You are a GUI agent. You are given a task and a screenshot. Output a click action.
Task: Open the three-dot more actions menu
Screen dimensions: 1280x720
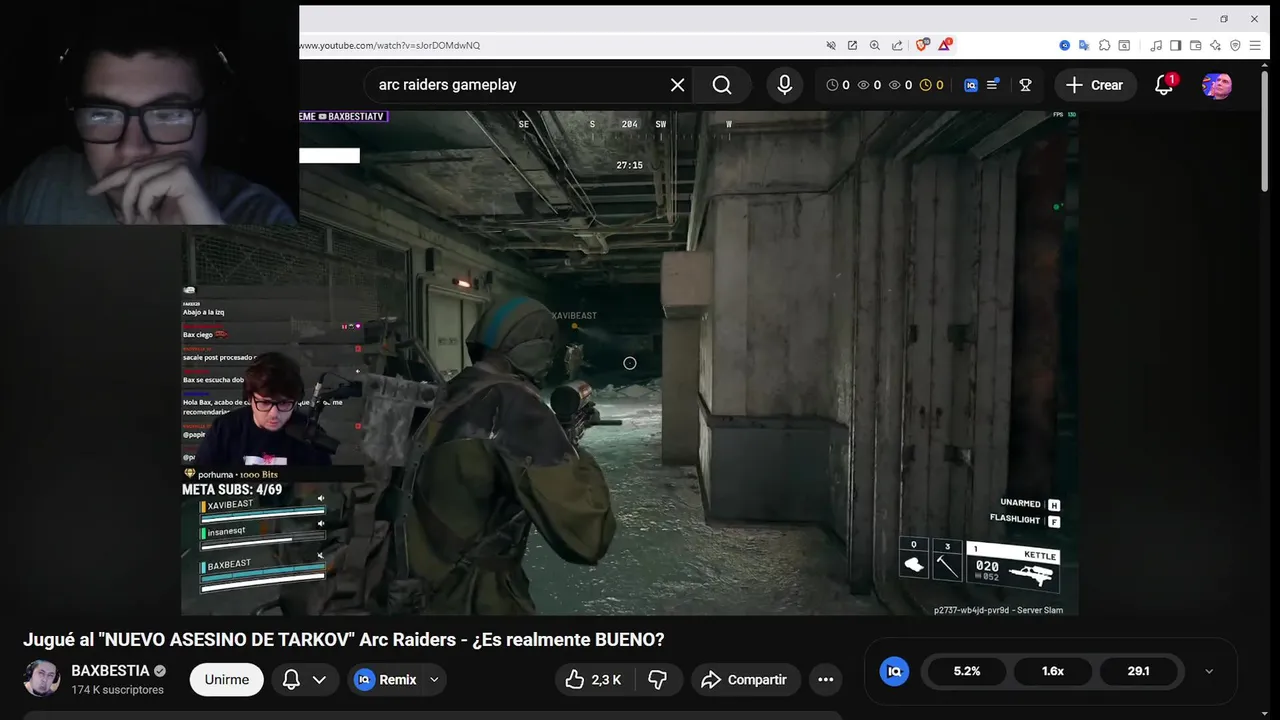point(826,680)
